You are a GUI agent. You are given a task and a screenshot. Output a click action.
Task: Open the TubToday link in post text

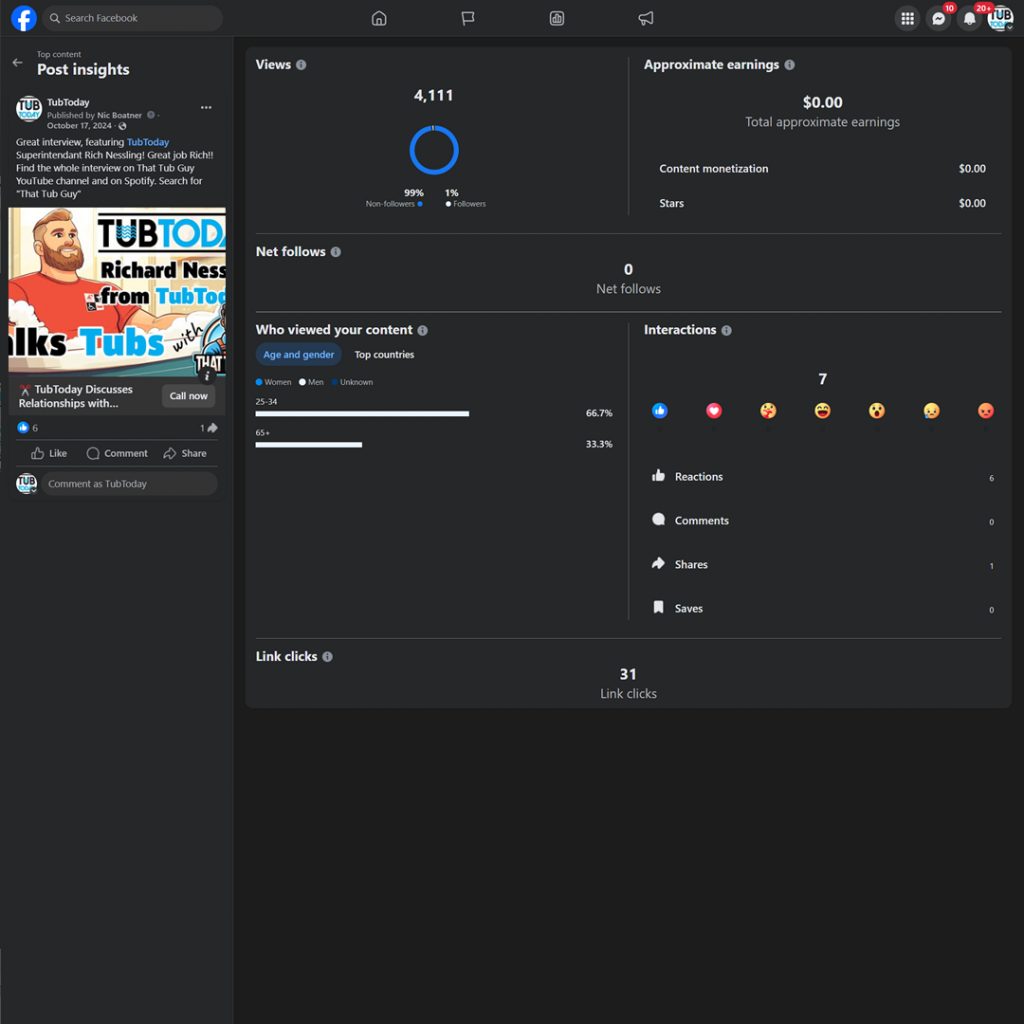click(x=148, y=142)
